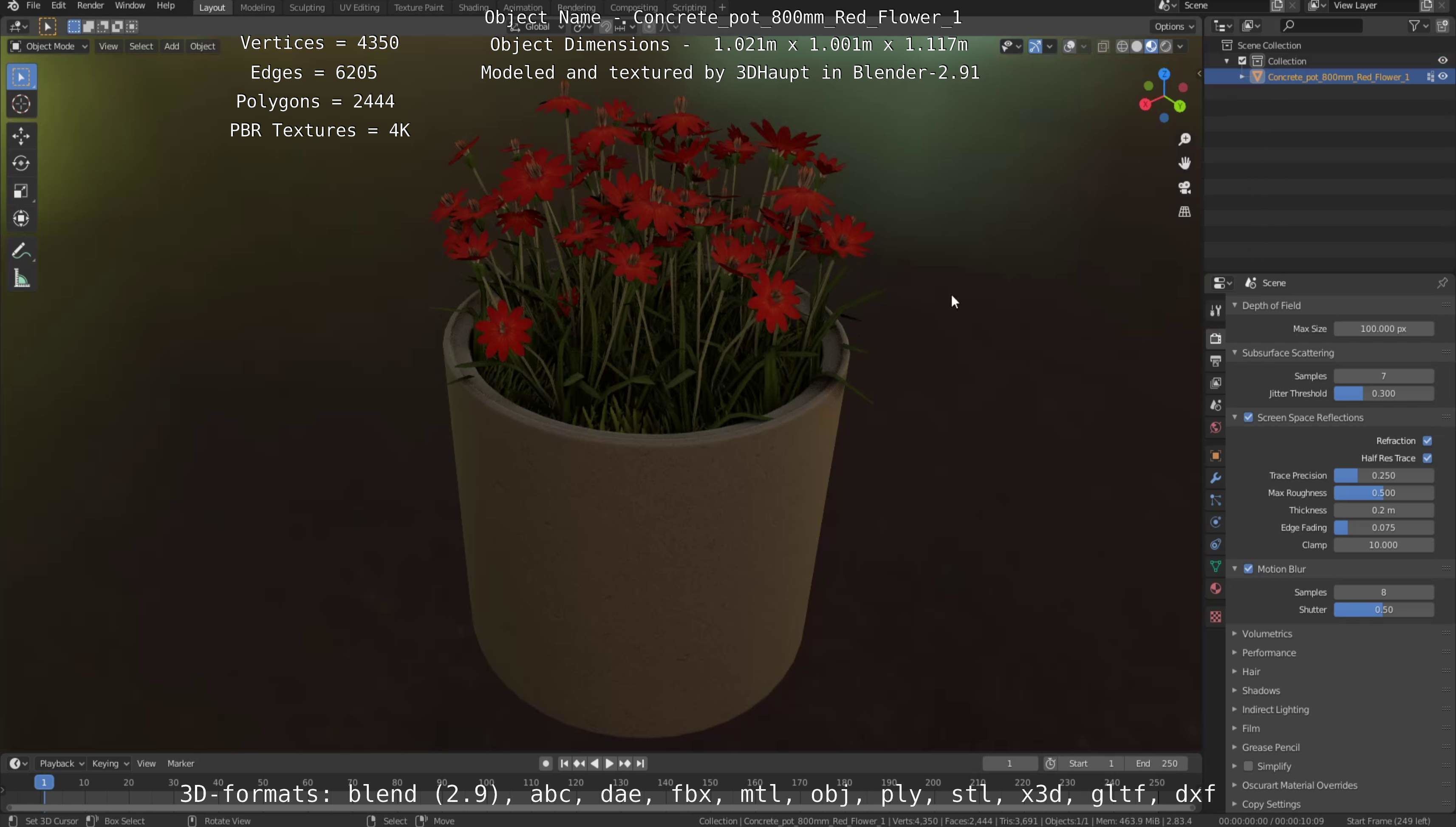
Task: Select the Transform tool
Action: tap(22, 219)
